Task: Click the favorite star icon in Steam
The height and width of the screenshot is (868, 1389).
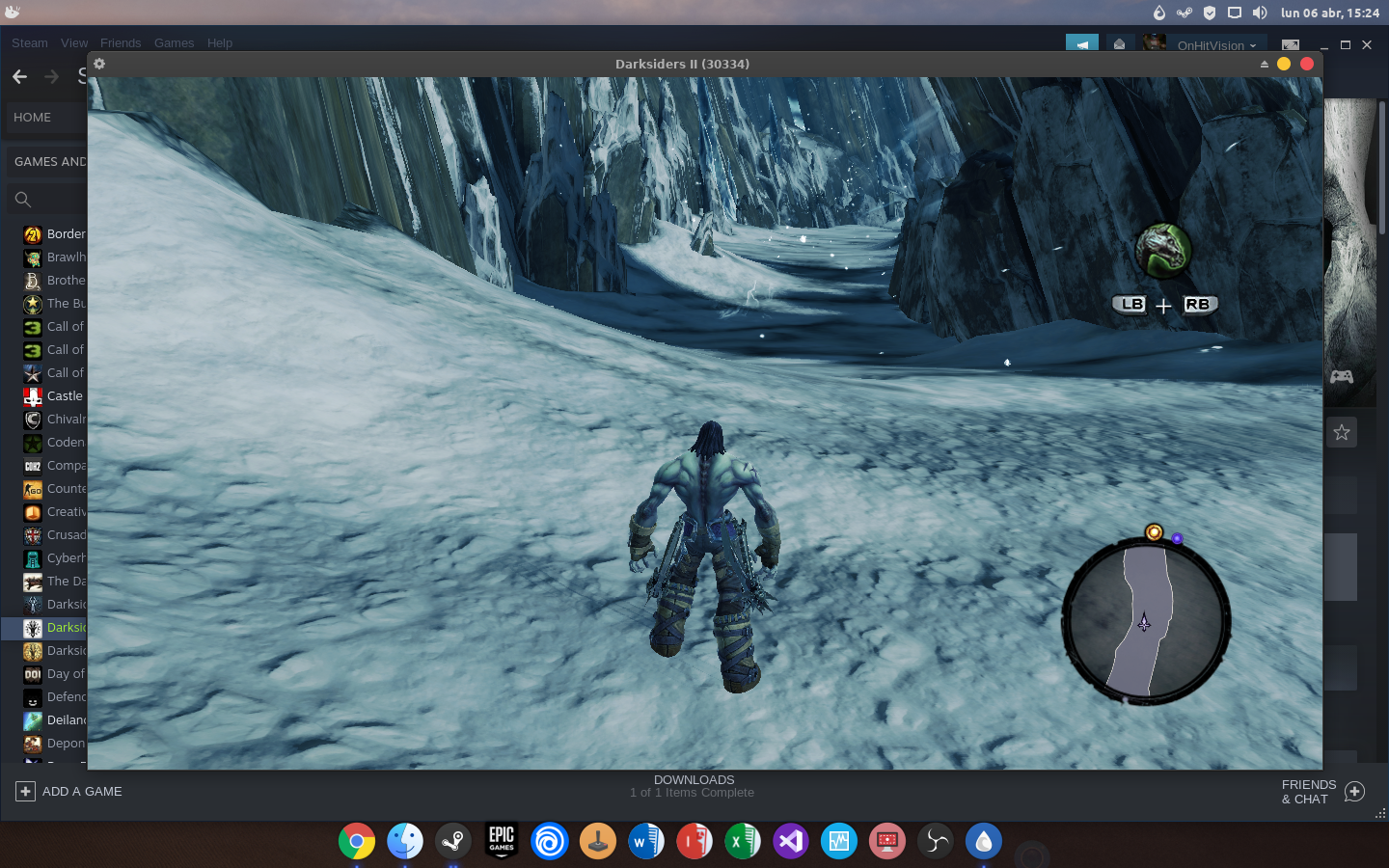Action: coord(1342,432)
